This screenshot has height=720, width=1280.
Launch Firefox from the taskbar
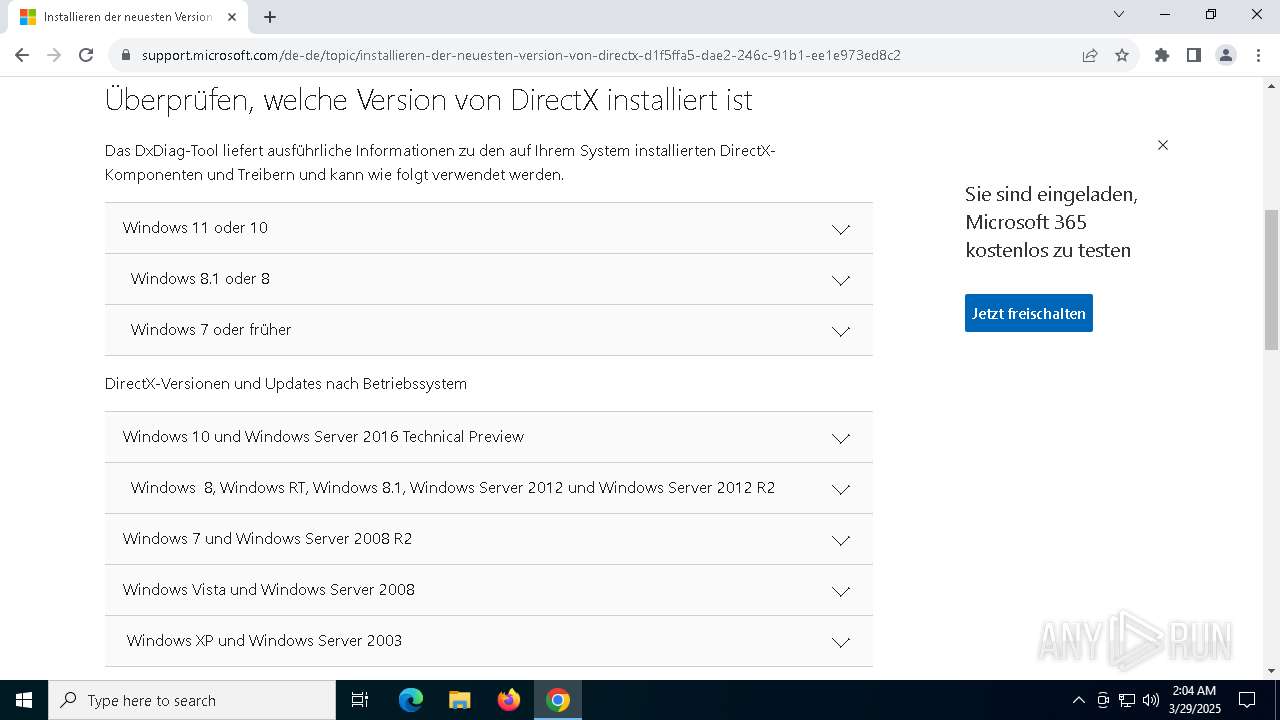coord(509,700)
